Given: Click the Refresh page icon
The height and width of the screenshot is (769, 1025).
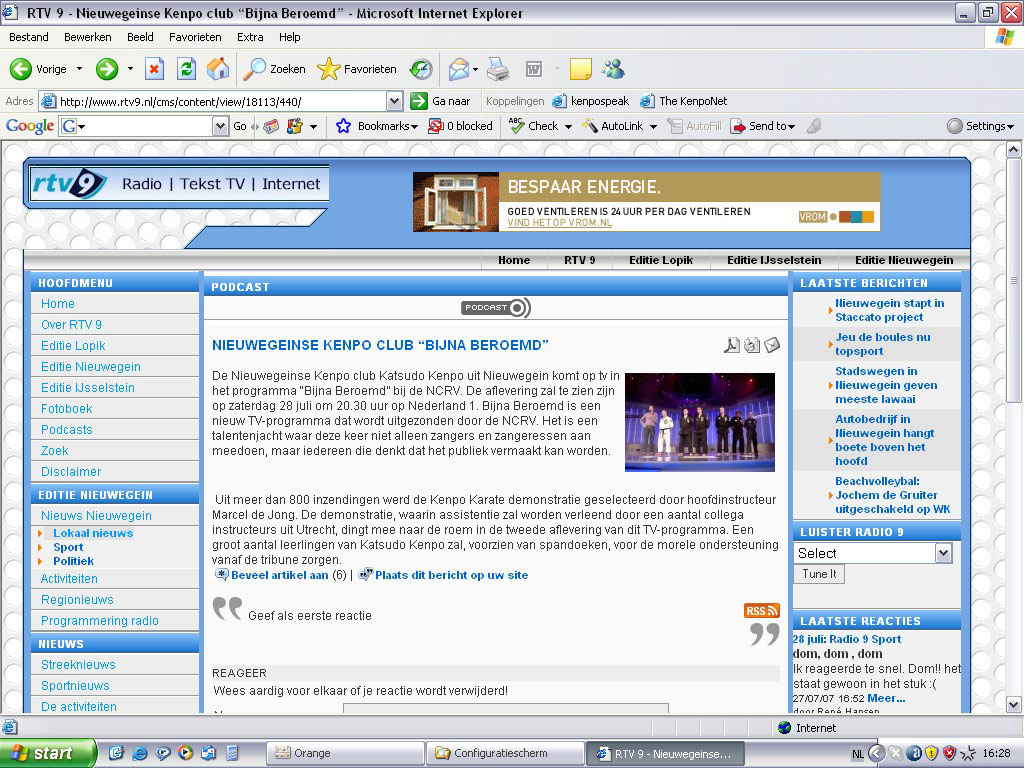Looking at the screenshot, I should pyautogui.click(x=186, y=69).
